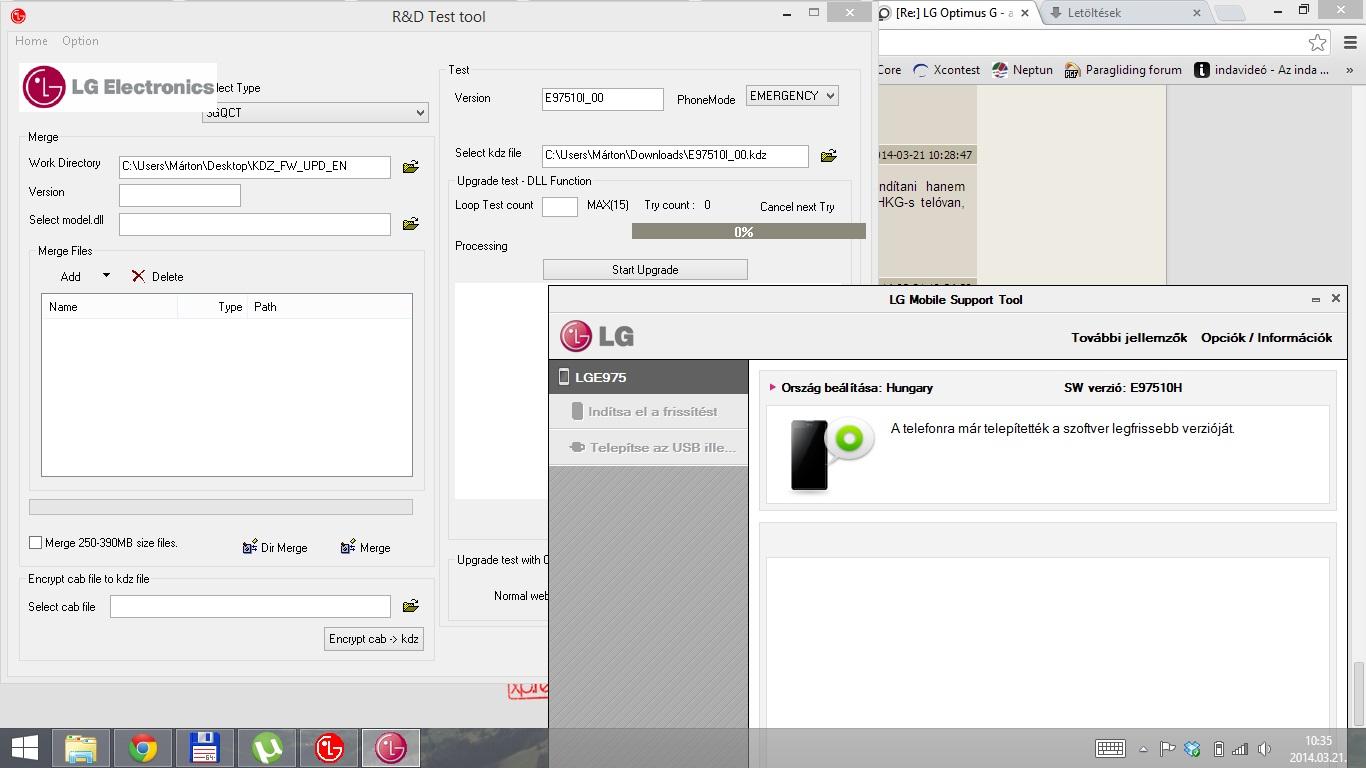
Task: Click the red X Delete icon
Action: pos(138,276)
